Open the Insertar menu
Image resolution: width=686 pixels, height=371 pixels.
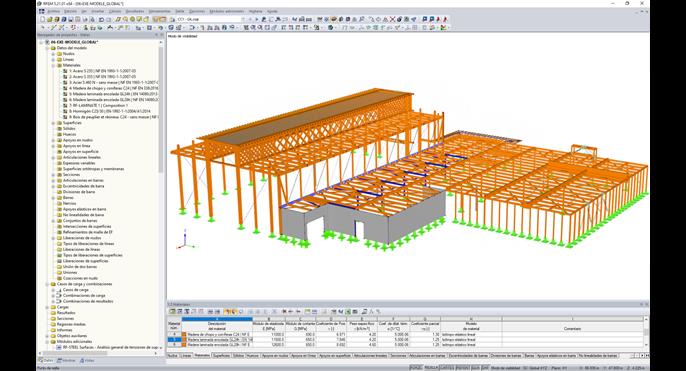pyautogui.click(x=98, y=11)
